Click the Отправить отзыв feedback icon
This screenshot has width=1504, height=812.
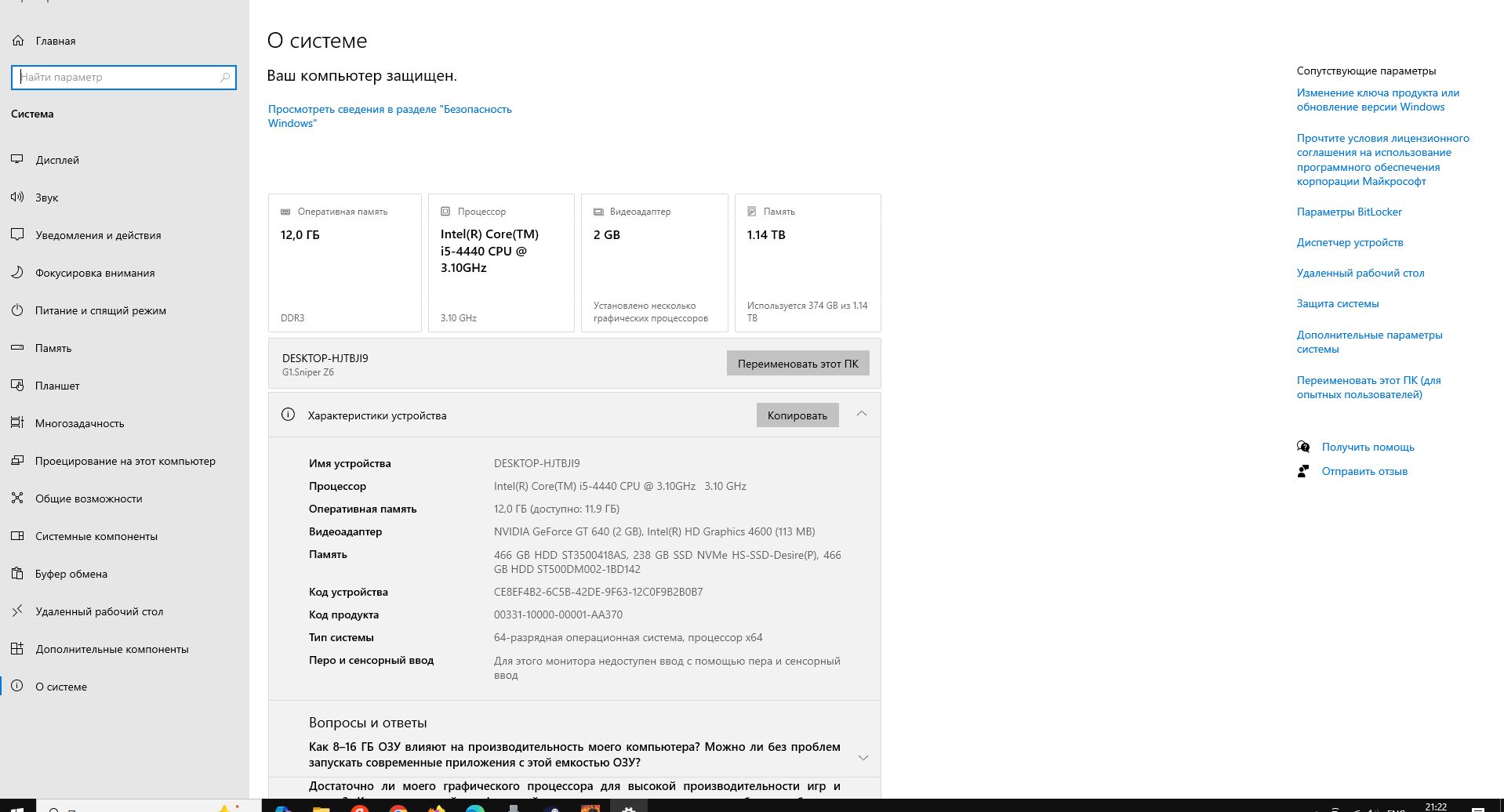(x=1303, y=471)
